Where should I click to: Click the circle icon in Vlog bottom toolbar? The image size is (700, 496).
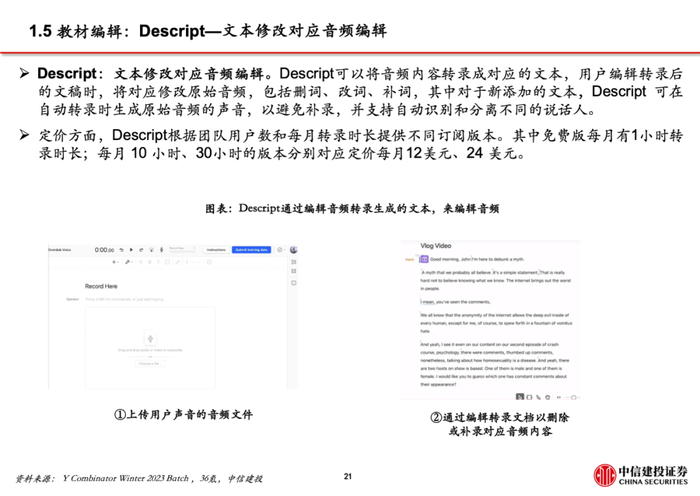548,397
